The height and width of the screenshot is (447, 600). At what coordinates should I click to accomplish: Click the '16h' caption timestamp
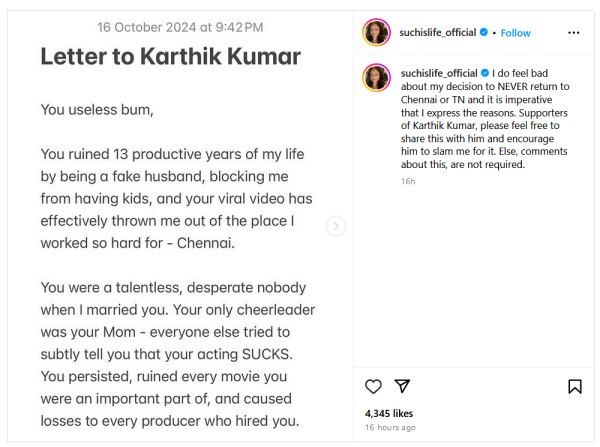[x=408, y=181]
